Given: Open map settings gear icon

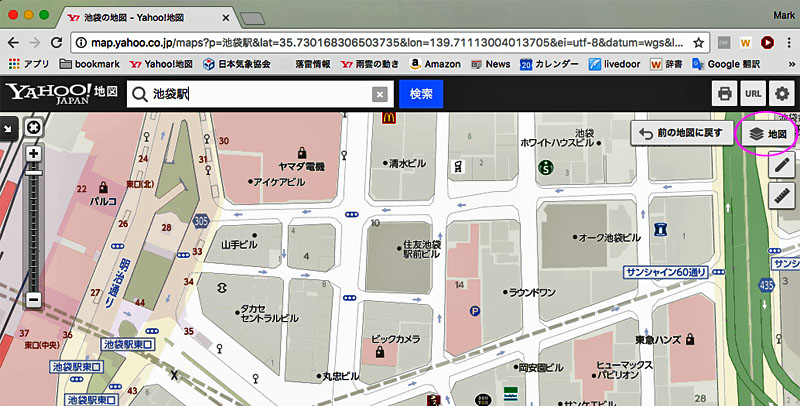Looking at the screenshot, I should pyautogui.click(x=782, y=94).
